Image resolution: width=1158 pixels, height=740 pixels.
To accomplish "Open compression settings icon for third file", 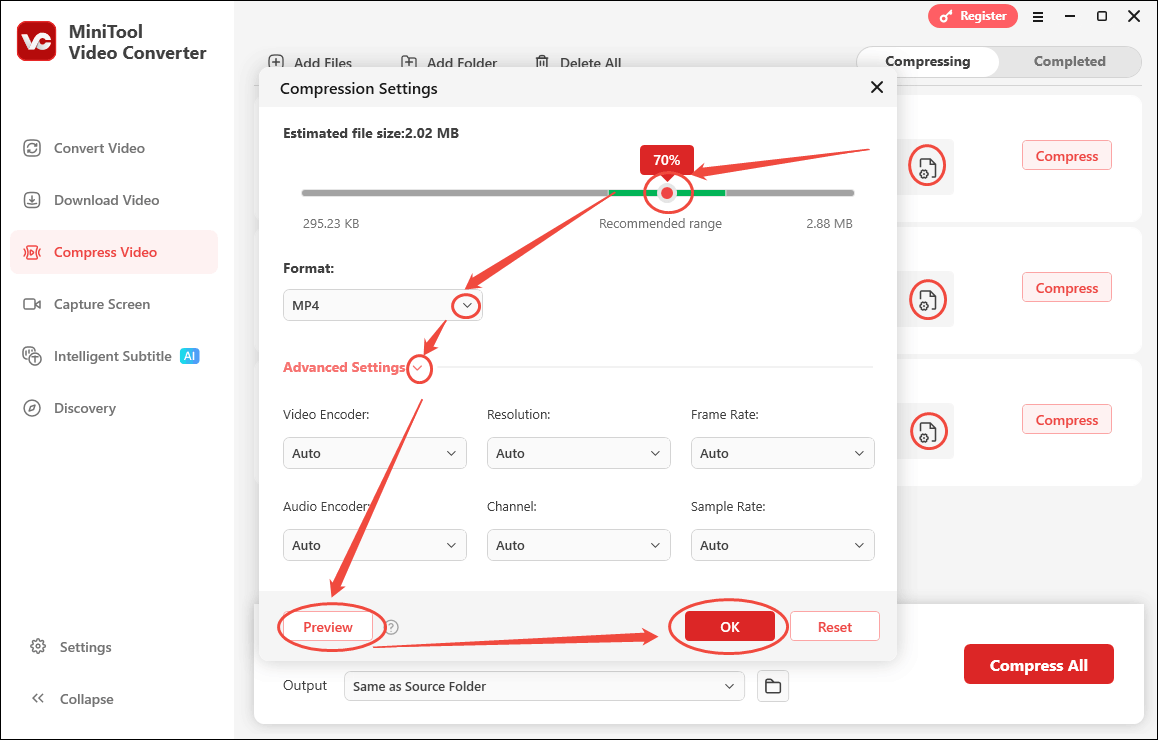I will 927,432.
